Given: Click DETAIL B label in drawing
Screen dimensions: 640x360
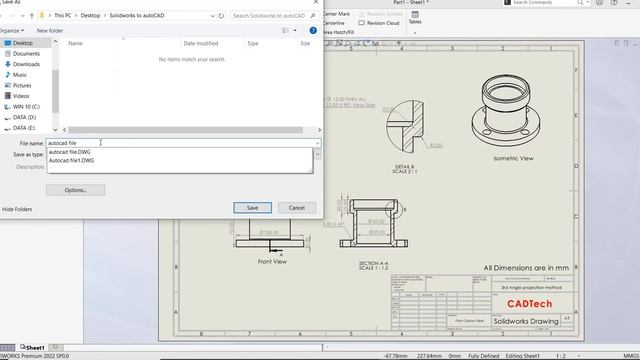Looking at the screenshot, I should pyautogui.click(x=404, y=167).
